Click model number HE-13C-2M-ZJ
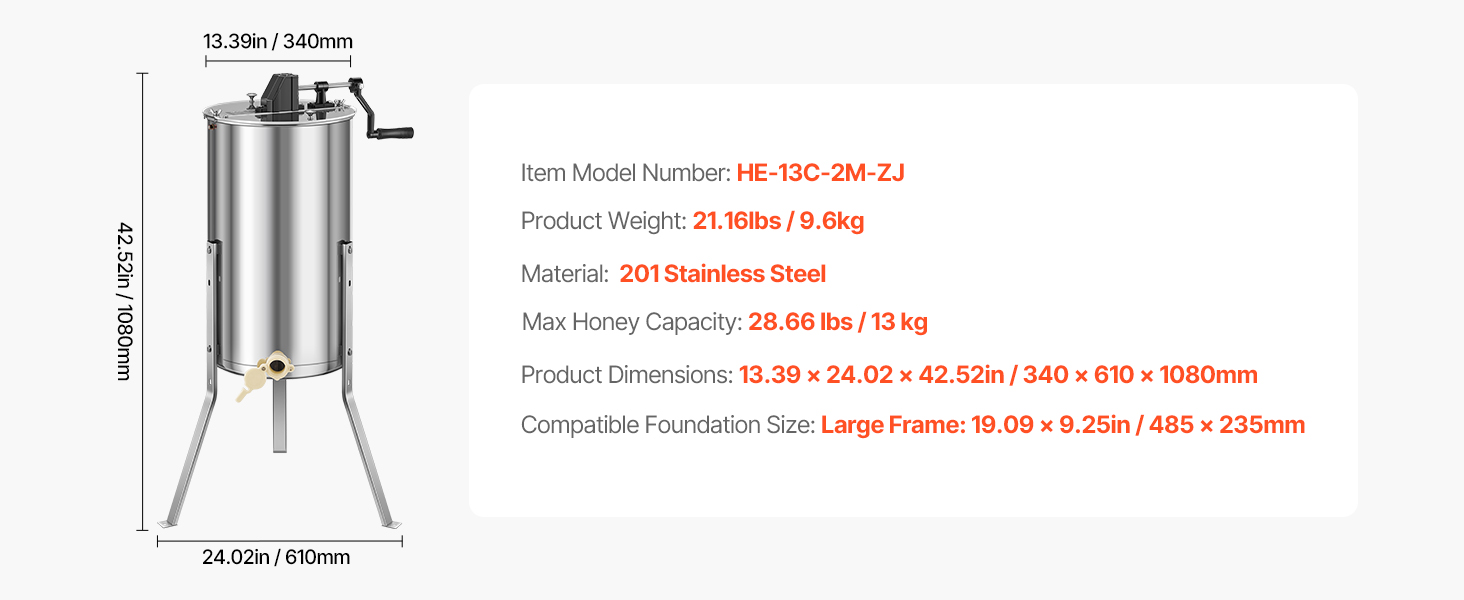1464x600 pixels. point(820,173)
